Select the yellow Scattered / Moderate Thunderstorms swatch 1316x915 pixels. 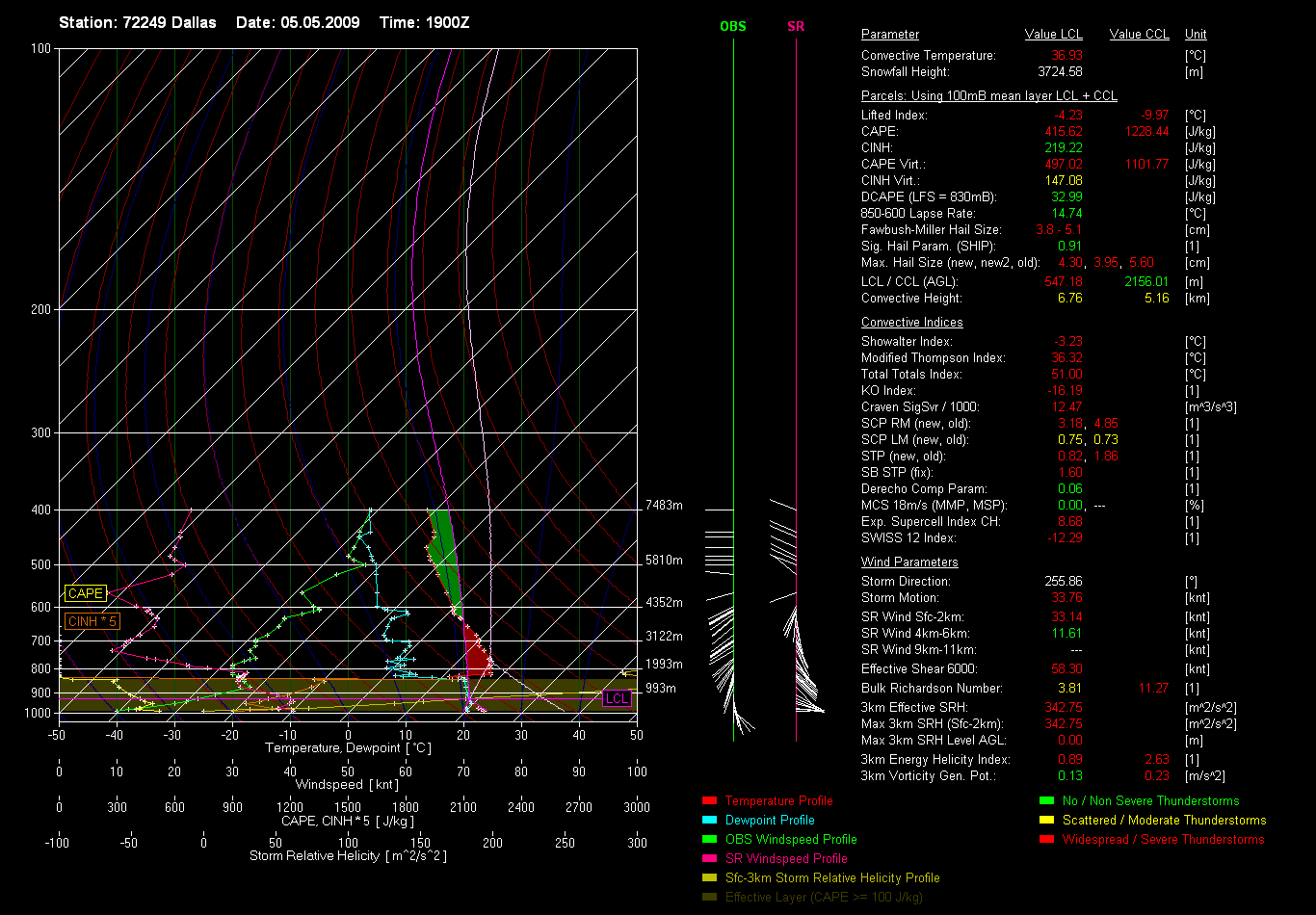1046,821
